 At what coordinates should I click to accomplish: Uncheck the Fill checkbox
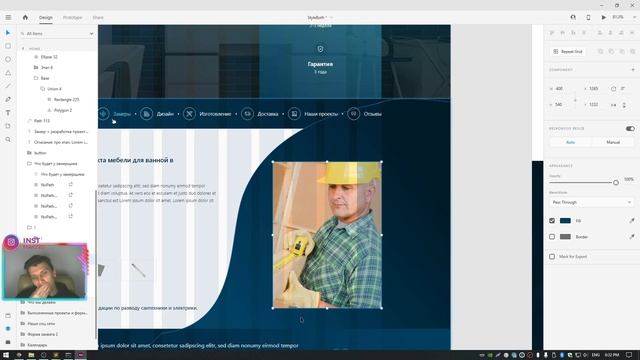click(x=552, y=221)
